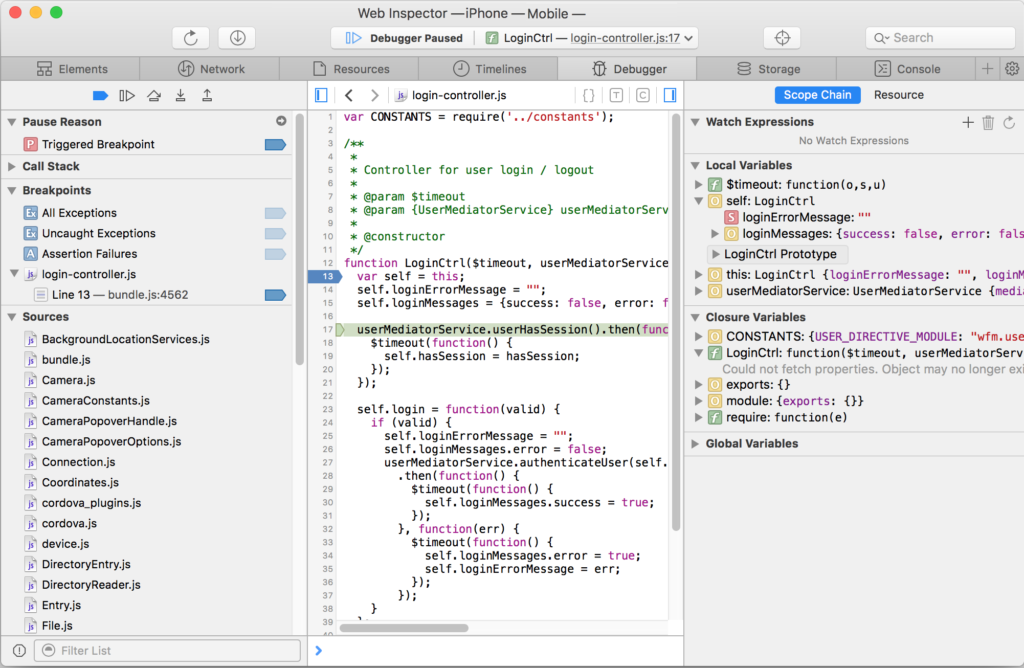Activate the element selection crosshair icon
The image size is (1024, 668).
click(782, 38)
